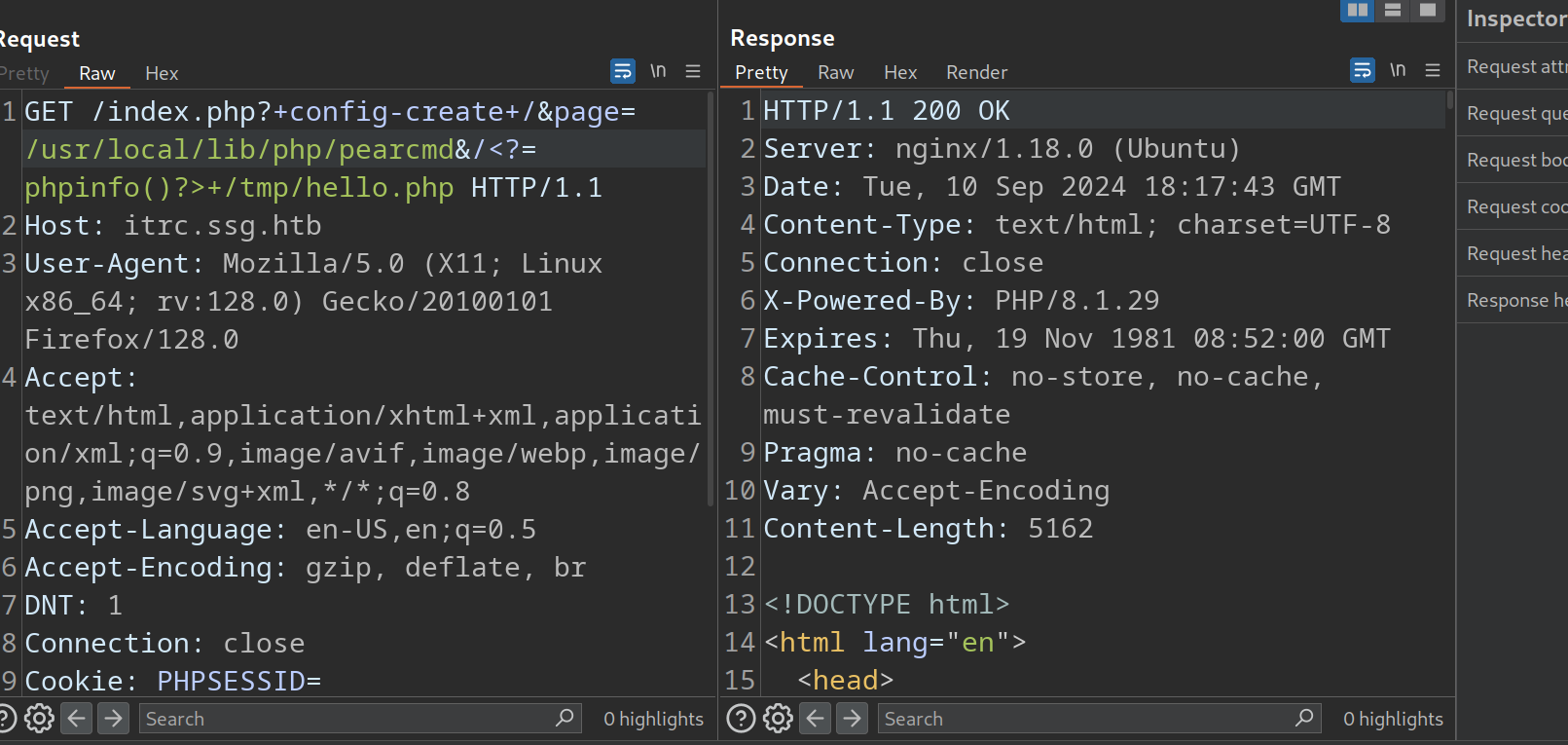Open search settings gear in Response panel
Image resolution: width=1568 pixels, height=745 pixels.
click(778, 719)
